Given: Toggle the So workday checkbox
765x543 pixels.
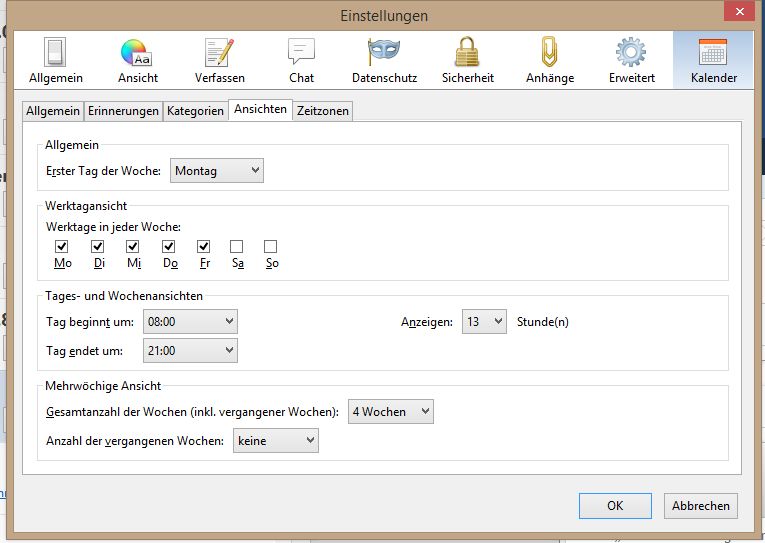Looking at the screenshot, I should (x=271, y=246).
